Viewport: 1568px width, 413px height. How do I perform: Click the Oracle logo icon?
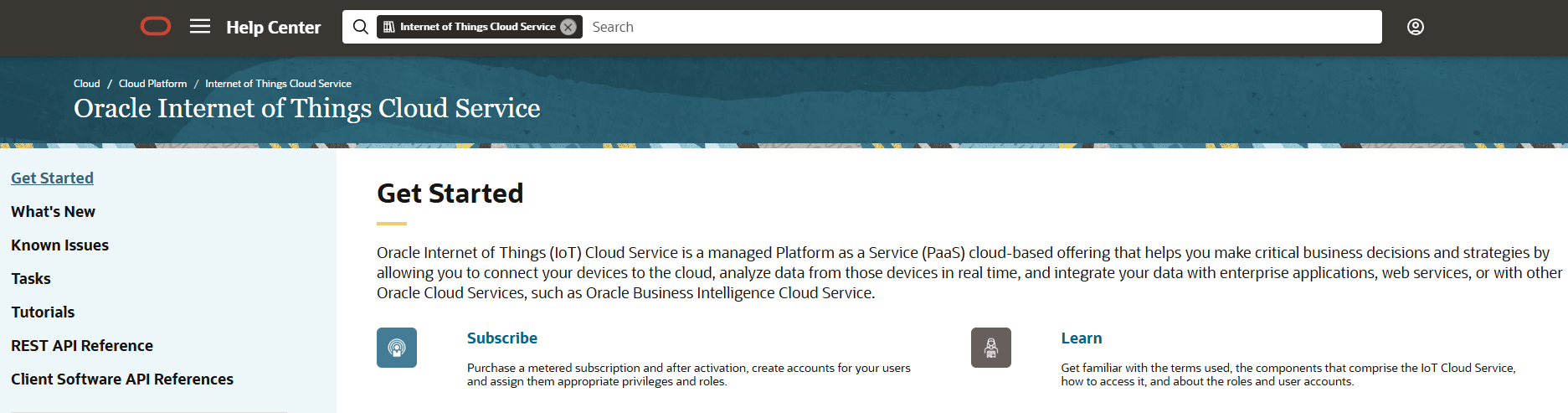click(x=156, y=27)
